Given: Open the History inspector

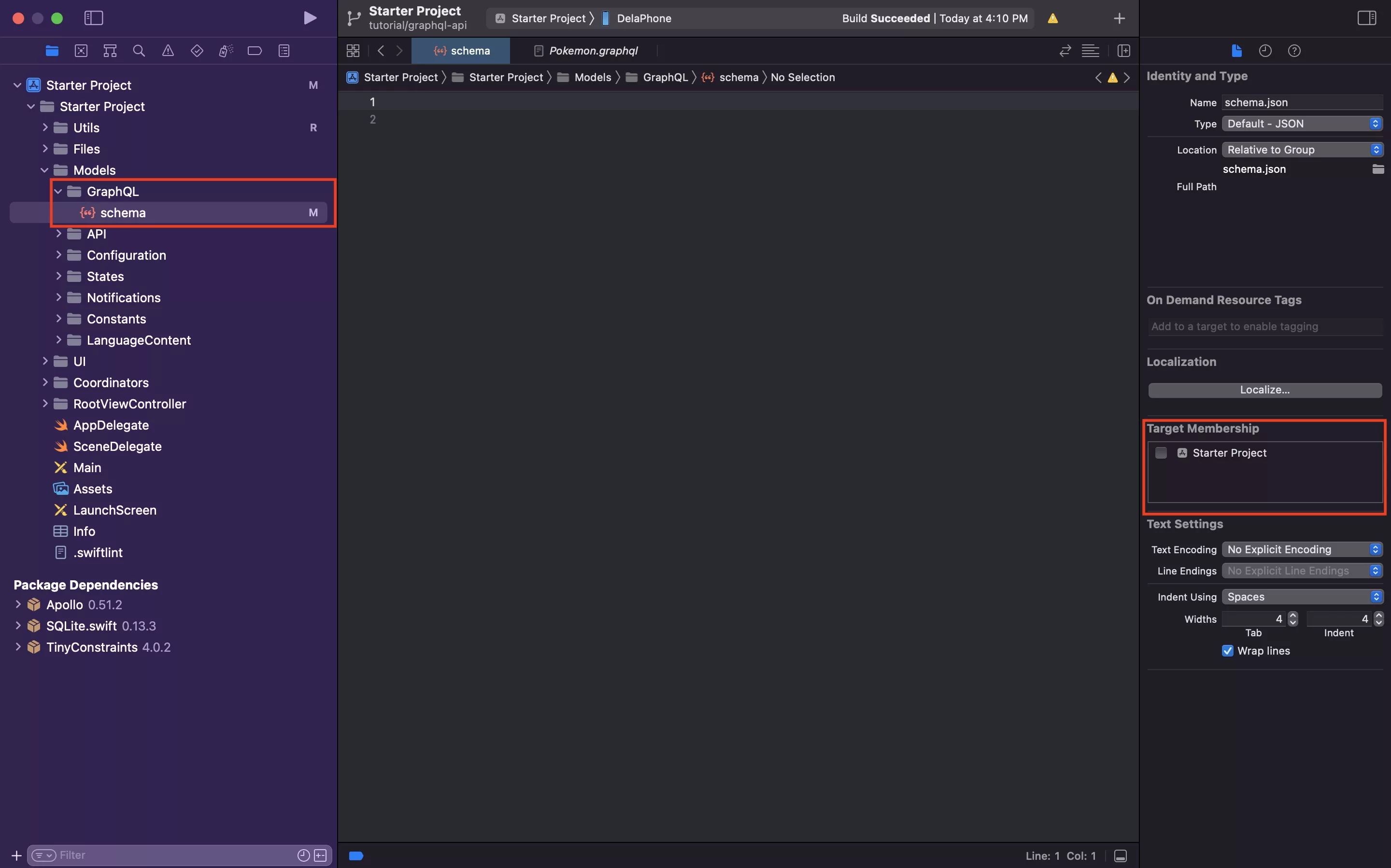Looking at the screenshot, I should coord(1265,51).
